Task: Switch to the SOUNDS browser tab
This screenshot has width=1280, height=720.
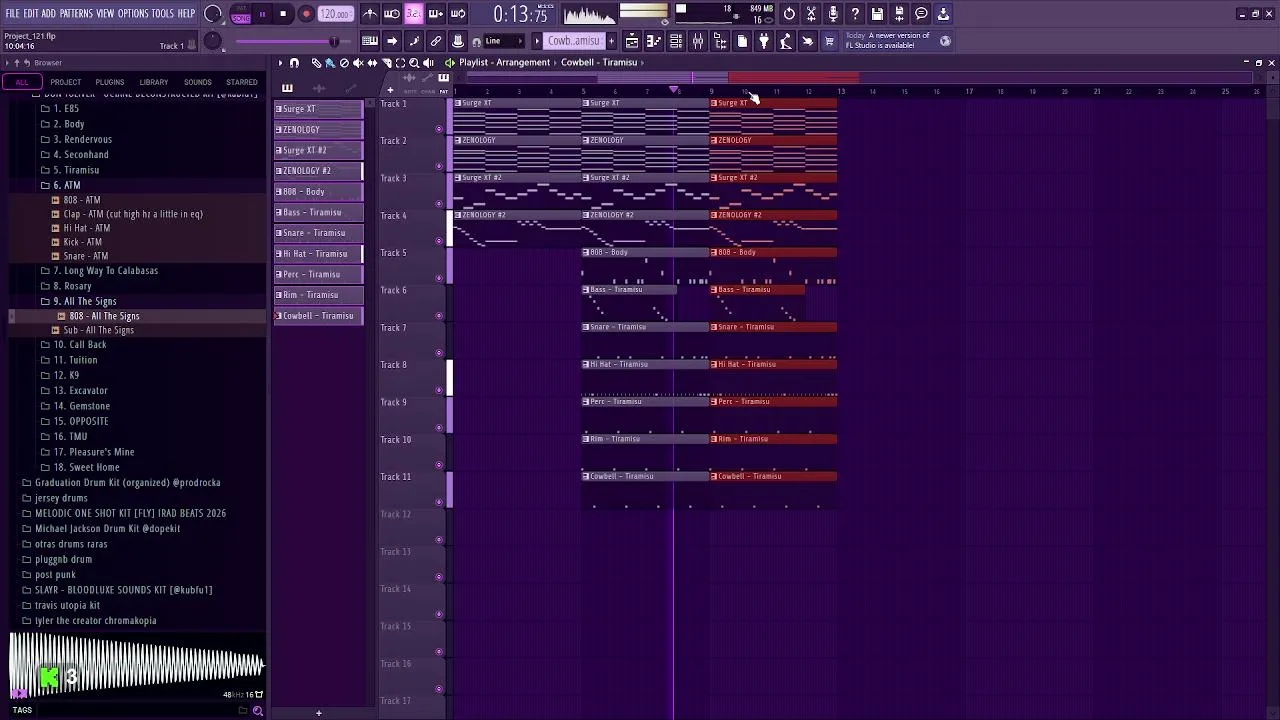Action: (x=198, y=82)
